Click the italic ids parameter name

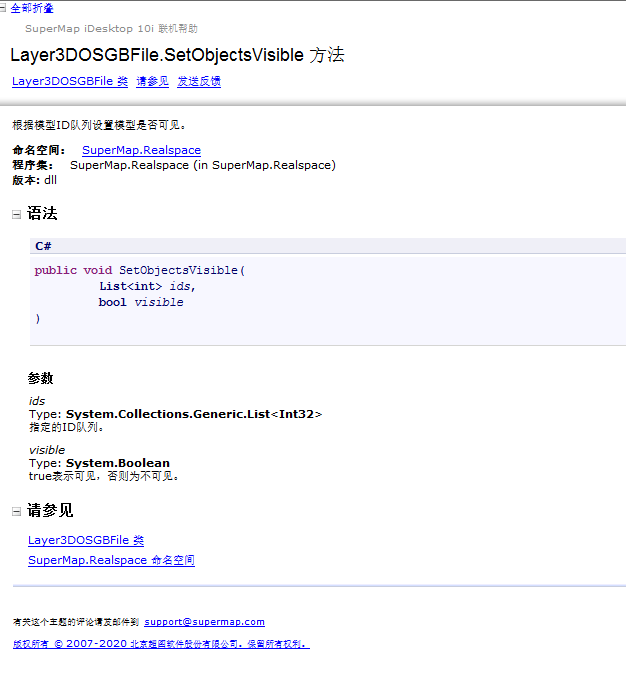pos(37,401)
